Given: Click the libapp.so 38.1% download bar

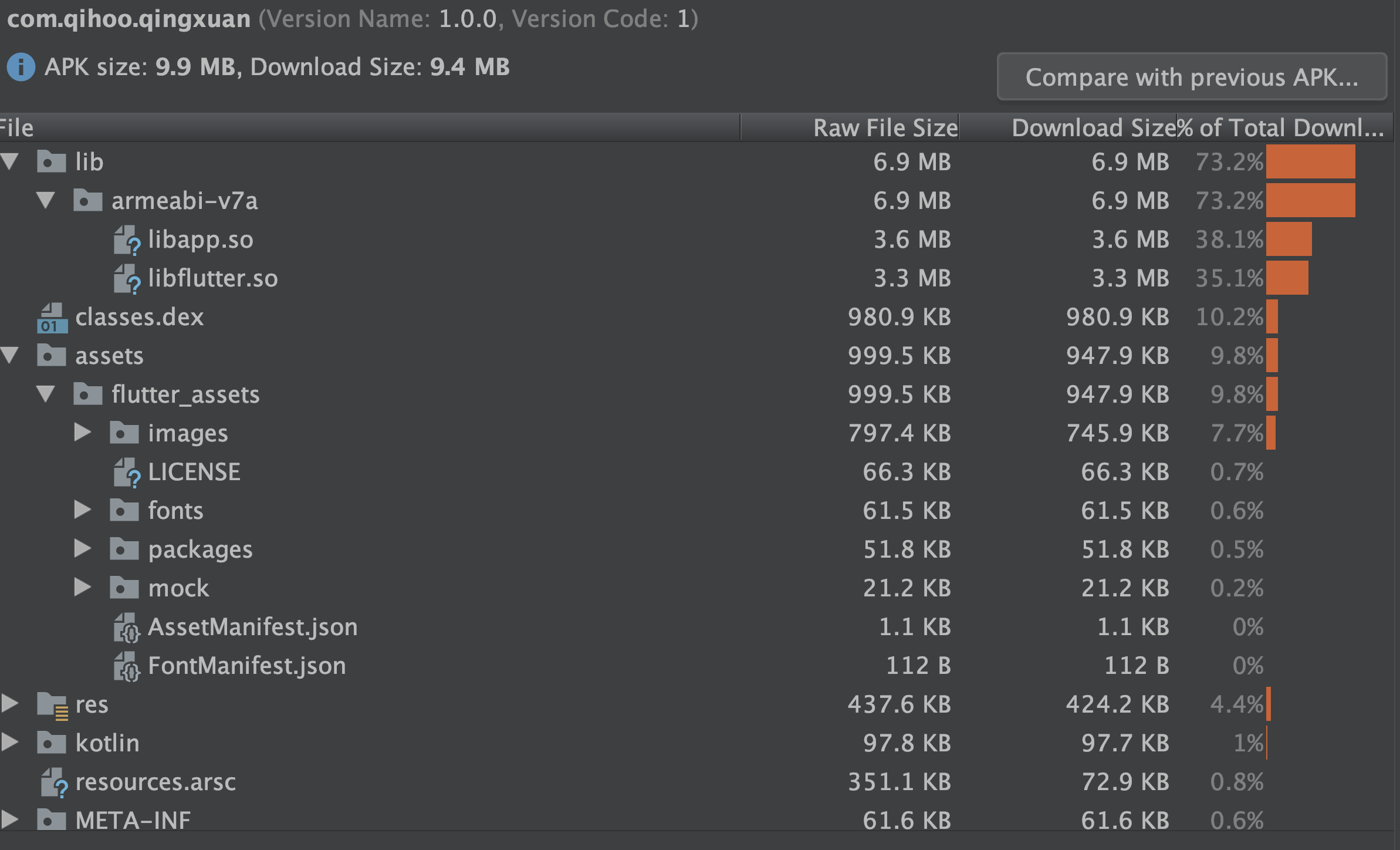Looking at the screenshot, I should pyautogui.click(x=1289, y=239).
